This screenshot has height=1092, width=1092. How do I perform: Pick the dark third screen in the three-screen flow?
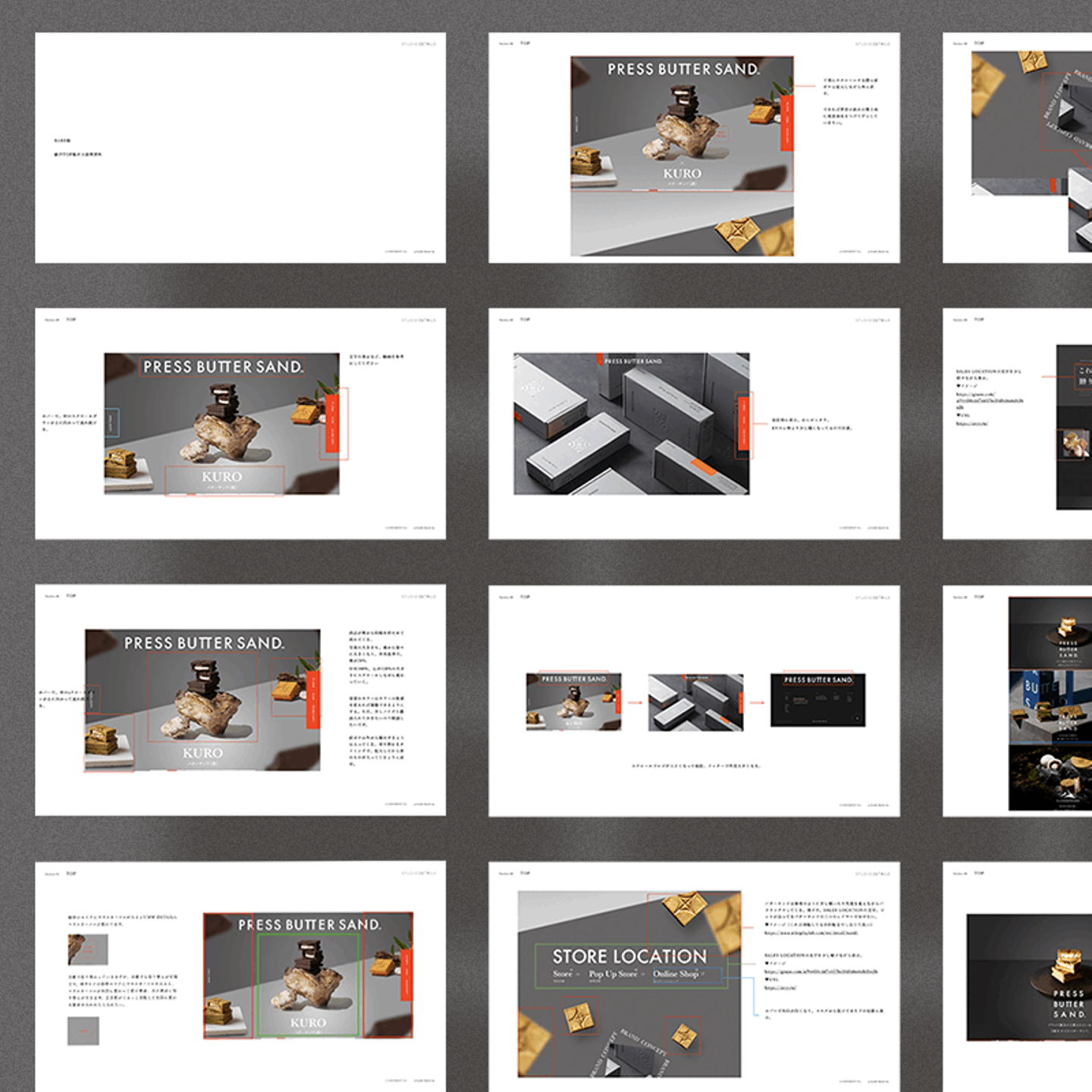click(817, 700)
